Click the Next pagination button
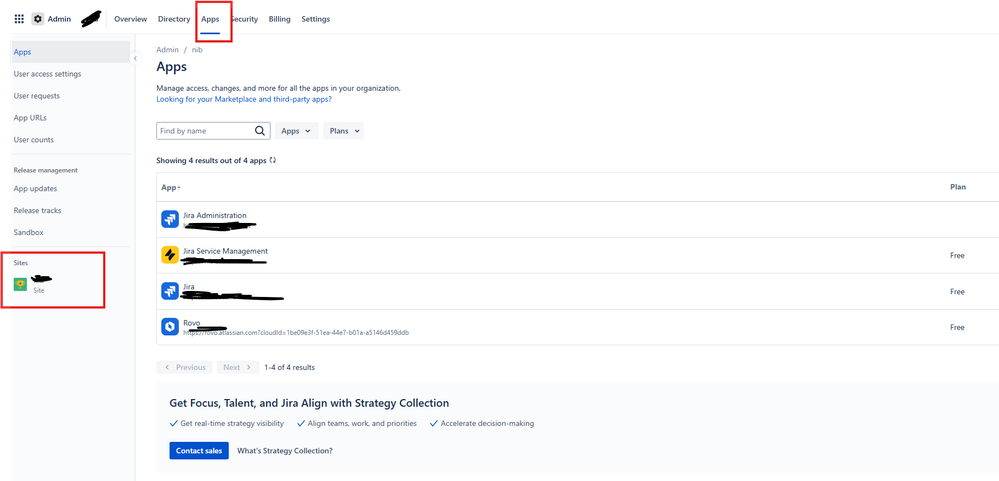999x481 pixels. point(238,367)
